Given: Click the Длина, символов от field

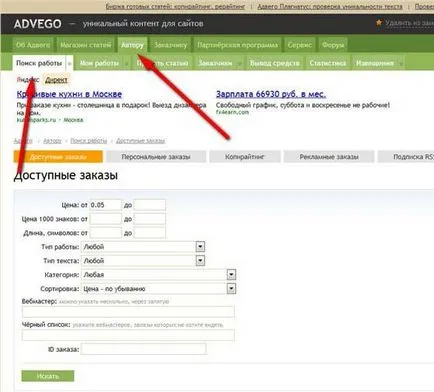Looking at the screenshot, I should tap(105, 233).
